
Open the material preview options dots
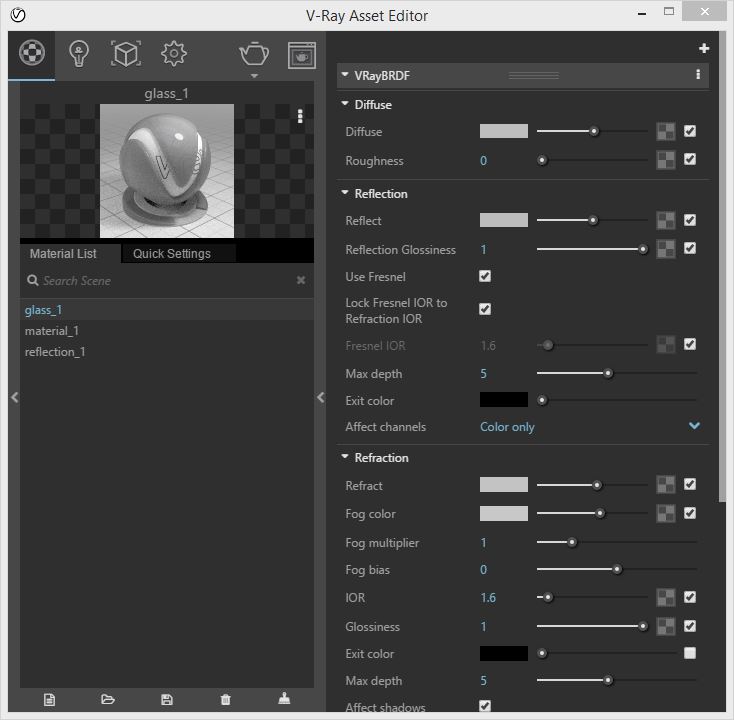300,116
